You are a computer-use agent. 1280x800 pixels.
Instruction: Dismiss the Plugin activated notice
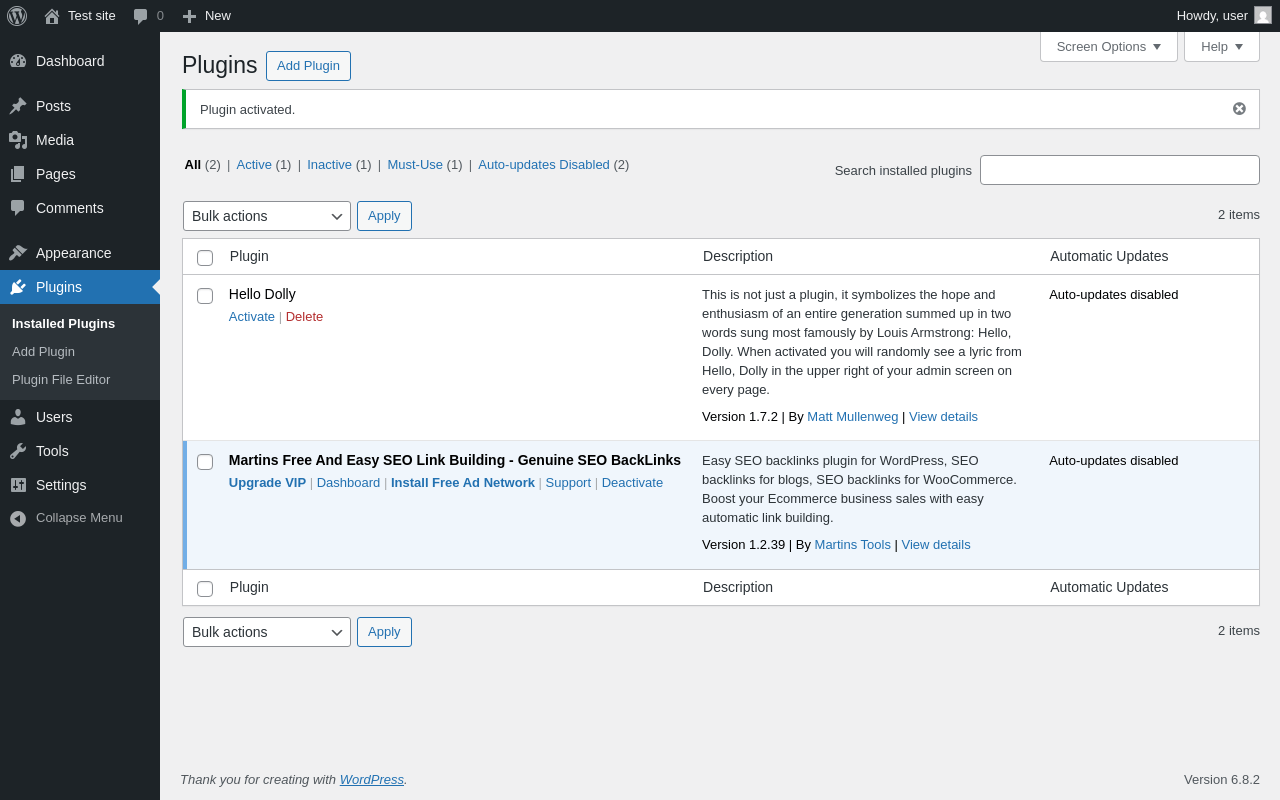point(1239,109)
